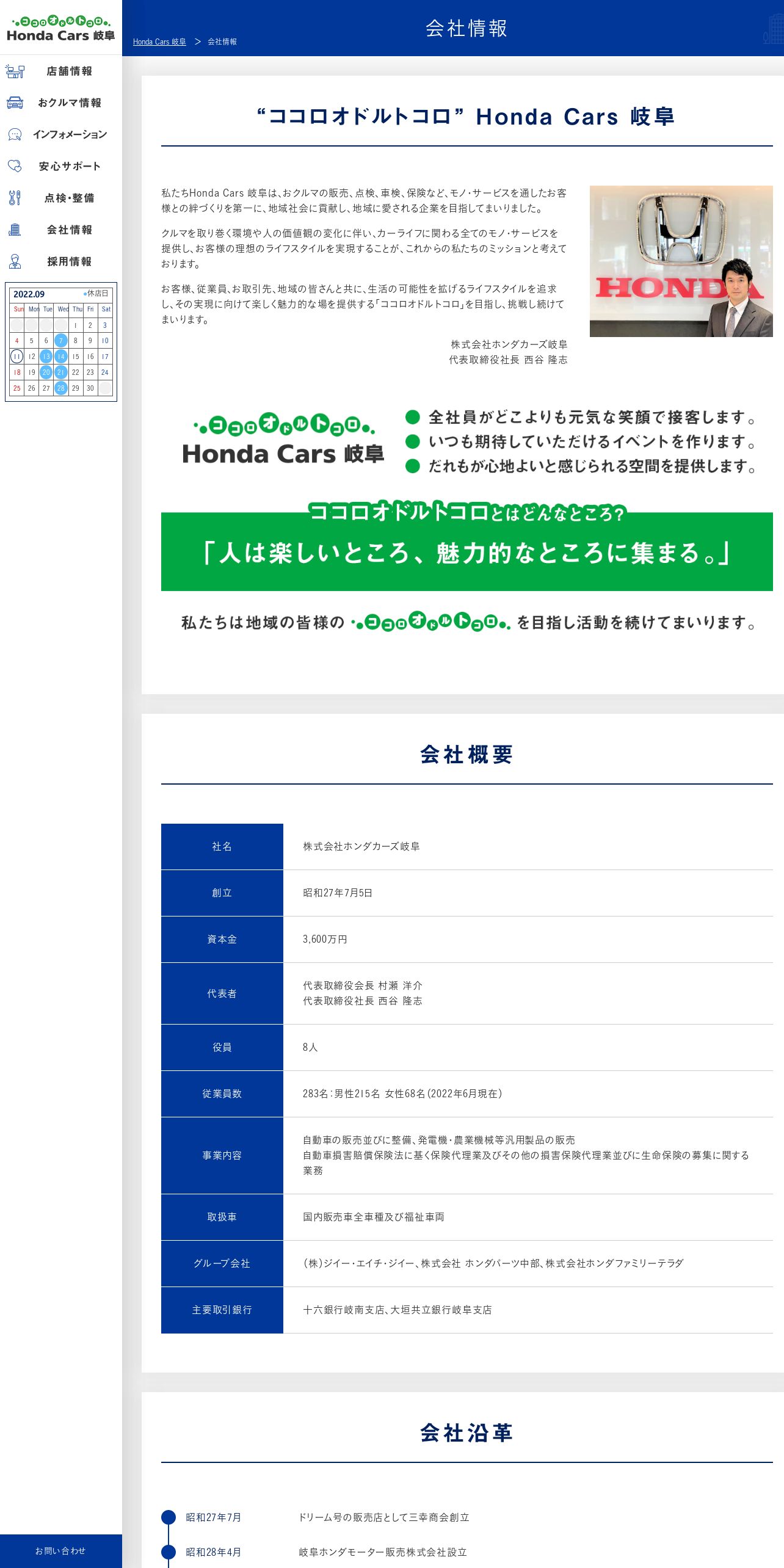This screenshot has height=1568, width=784.
Task: Open the 採用情報 menu item
Action: (x=61, y=261)
